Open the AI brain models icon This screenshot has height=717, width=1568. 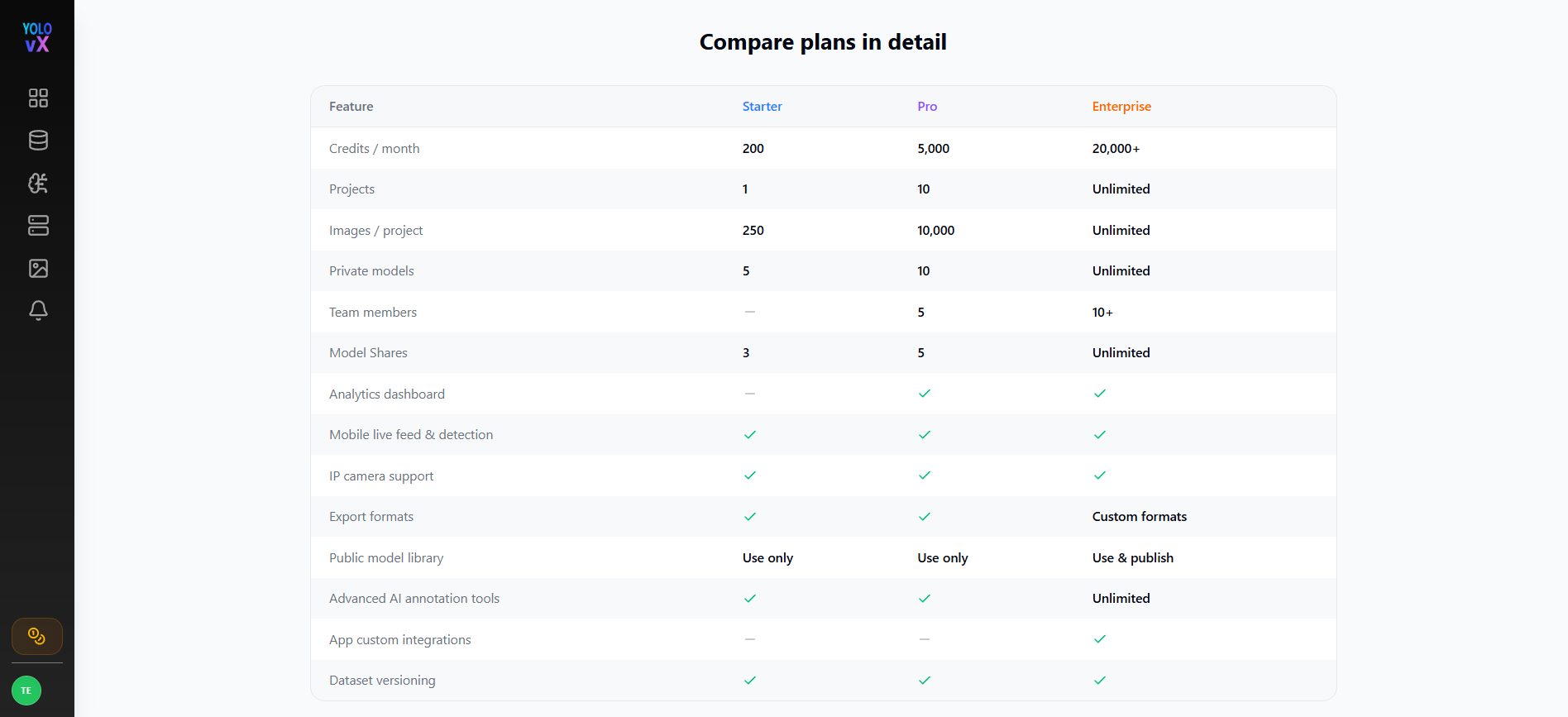coord(38,183)
